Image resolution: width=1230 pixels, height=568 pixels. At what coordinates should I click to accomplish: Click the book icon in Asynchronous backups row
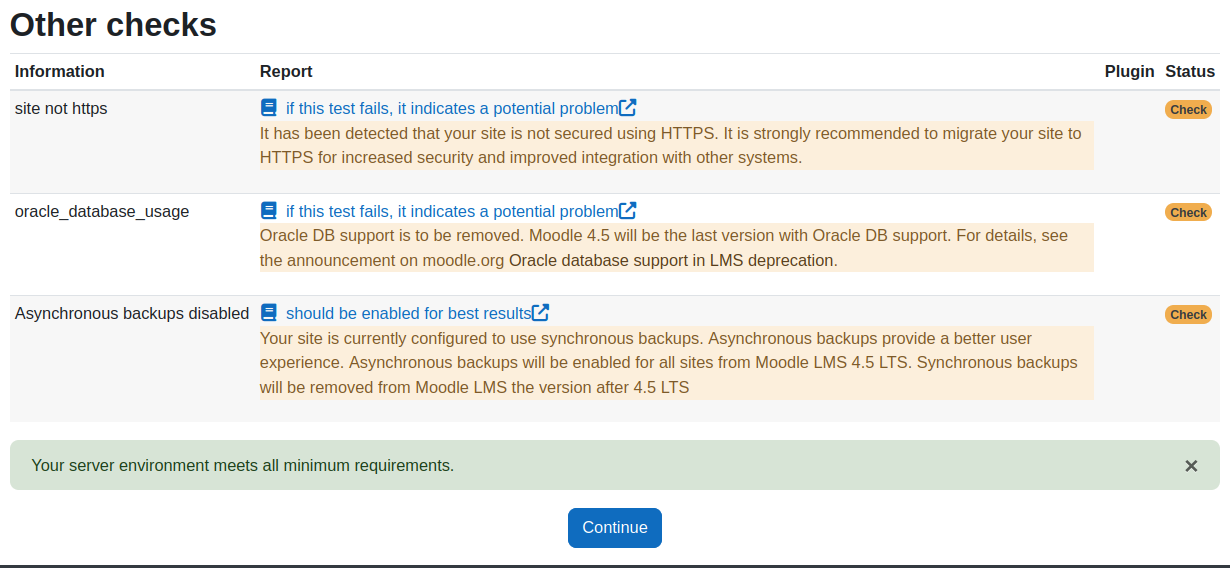(x=268, y=313)
